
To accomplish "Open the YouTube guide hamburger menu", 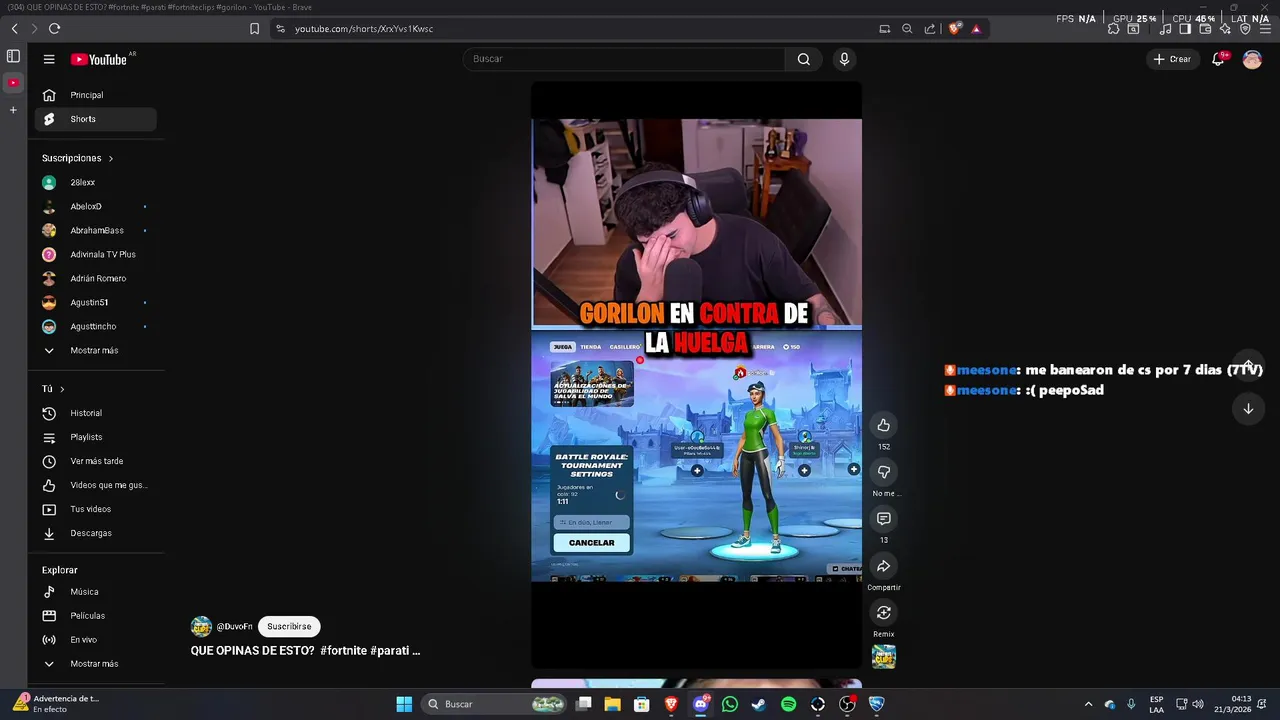I will click(49, 59).
